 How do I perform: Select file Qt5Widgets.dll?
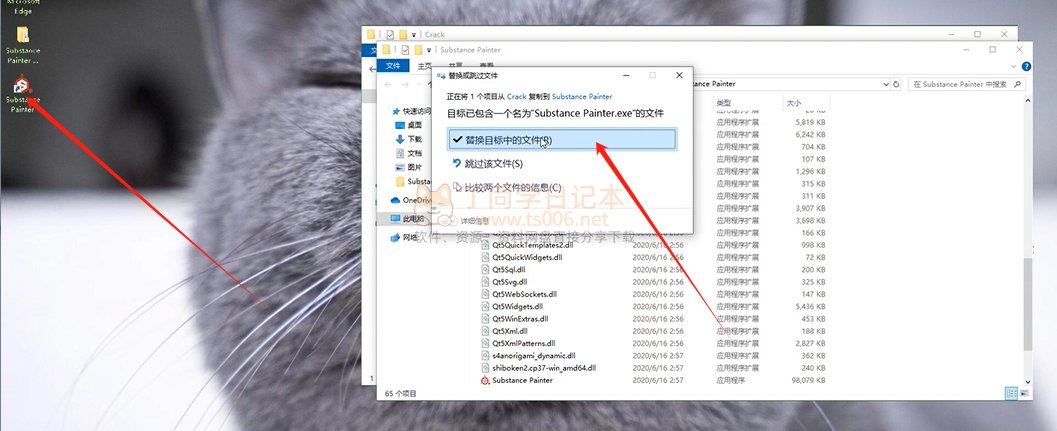pyautogui.click(x=518, y=306)
